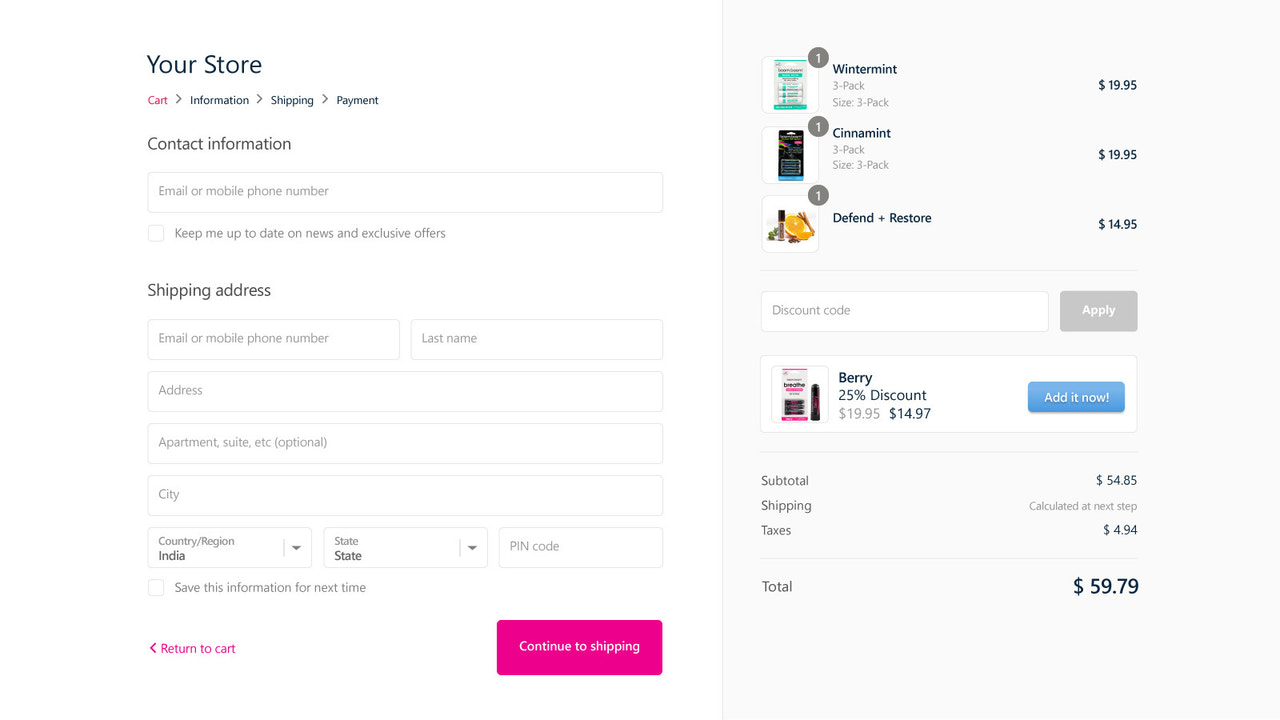Click the Cinnamint product thumbnail
Screen dimensions: 1280x720
tap(790, 154)
